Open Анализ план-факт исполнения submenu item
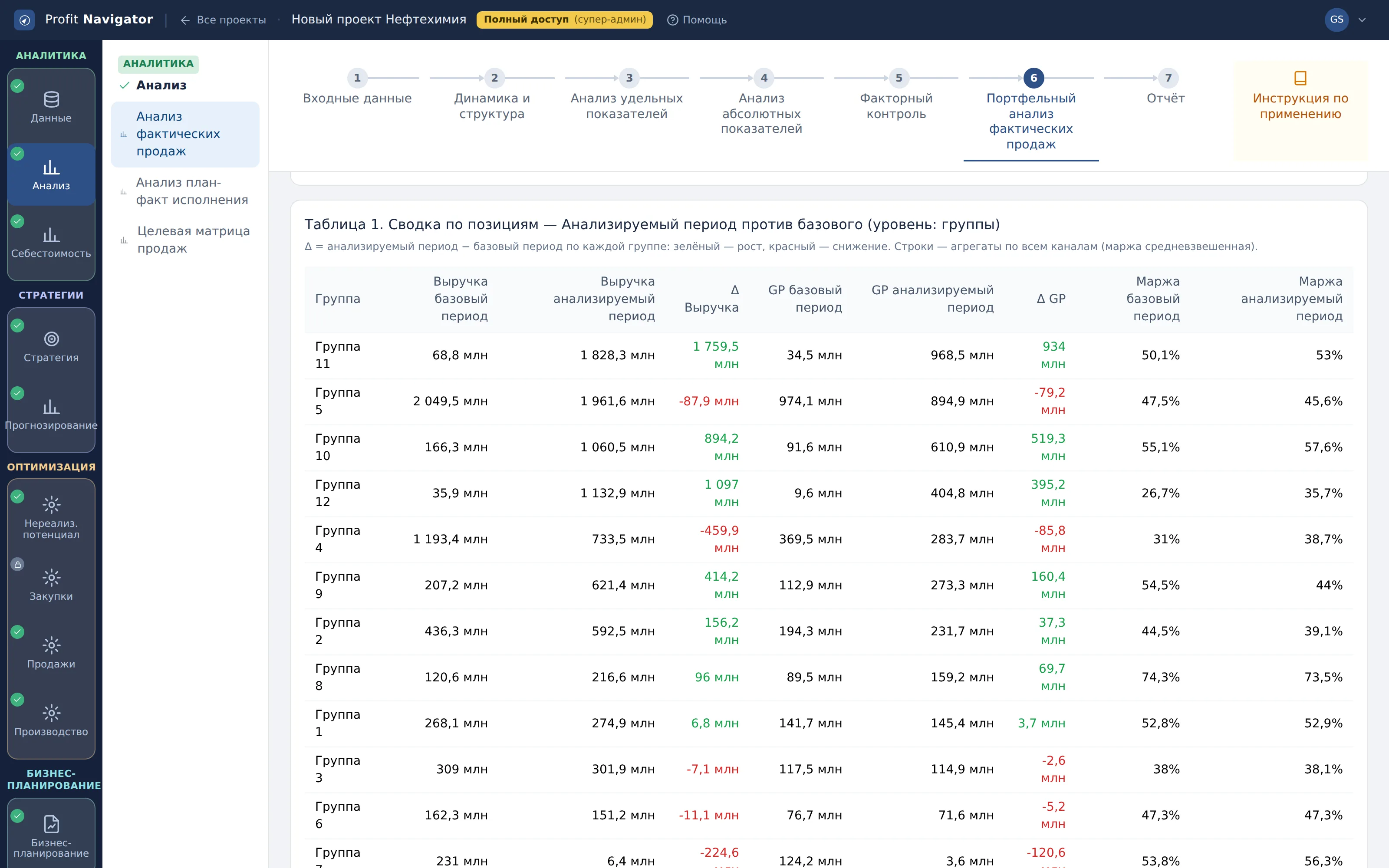1389x868 pixels. (185, 191)
